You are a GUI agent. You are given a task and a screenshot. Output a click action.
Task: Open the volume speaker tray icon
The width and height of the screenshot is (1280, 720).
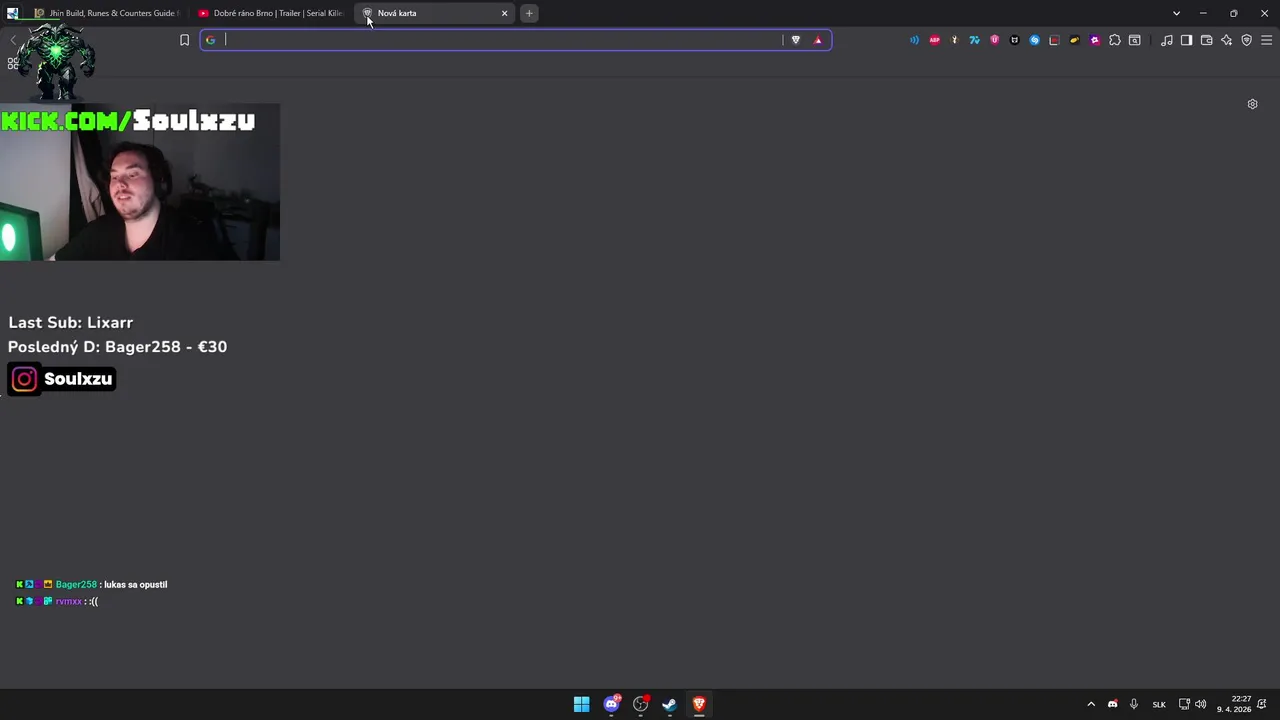1200,704
